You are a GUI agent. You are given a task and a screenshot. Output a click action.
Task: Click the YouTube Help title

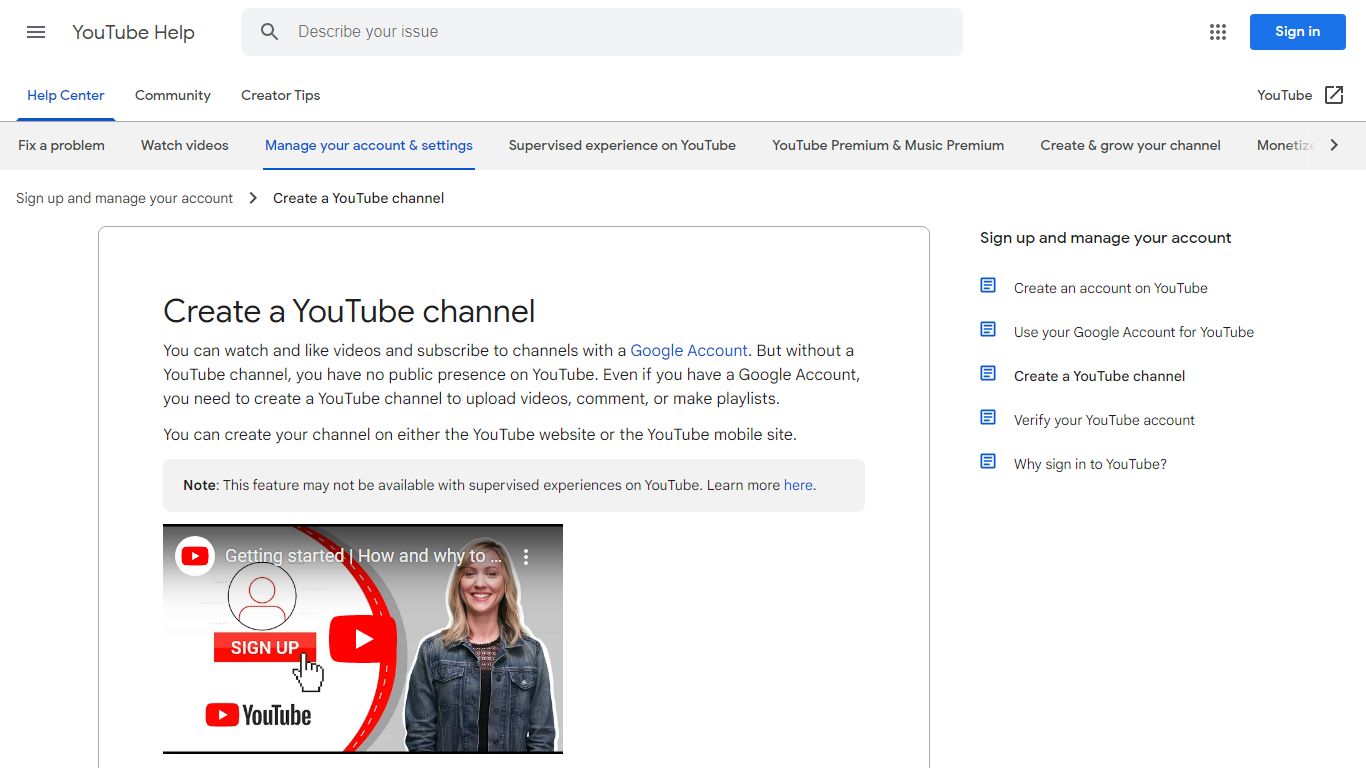(x=133, y=32)
